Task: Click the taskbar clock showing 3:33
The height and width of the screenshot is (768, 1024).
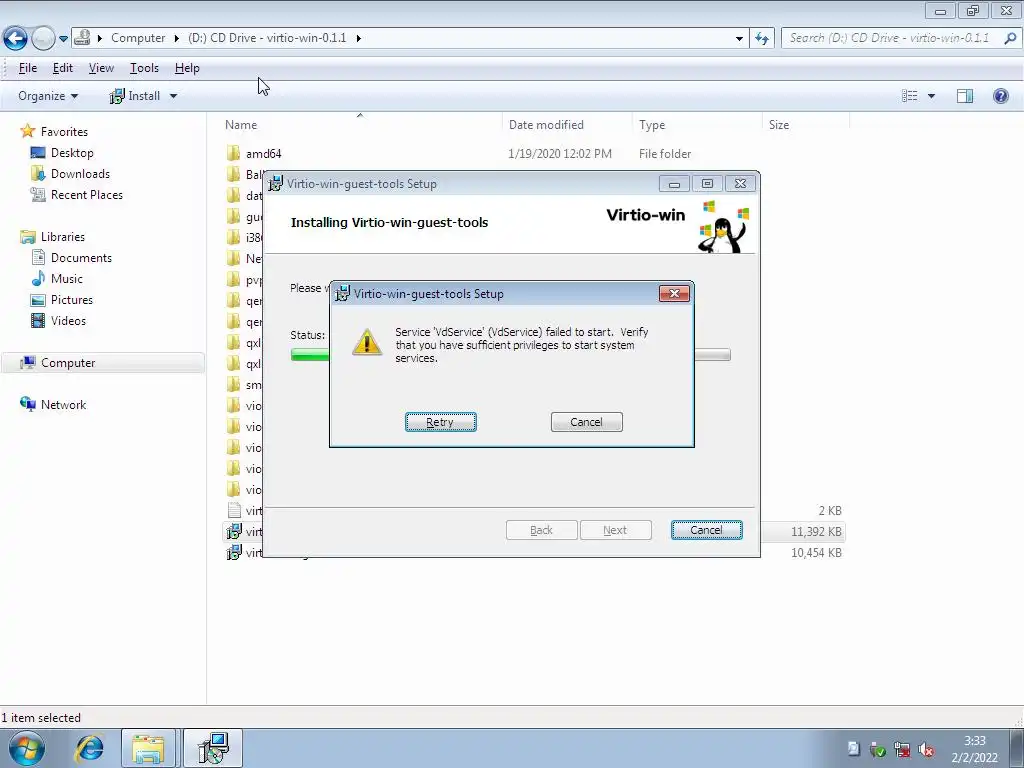Action: pyautogui.click(x=974, y=749)
